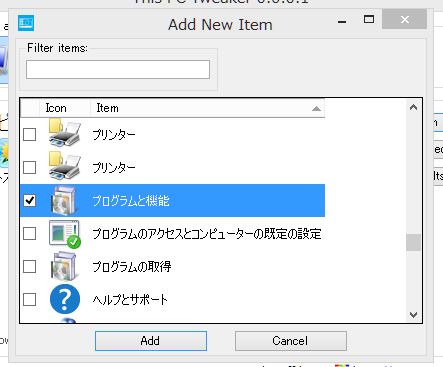Click the Icon column header
Viewport: 443px width, 367px height.
point(65,108)
